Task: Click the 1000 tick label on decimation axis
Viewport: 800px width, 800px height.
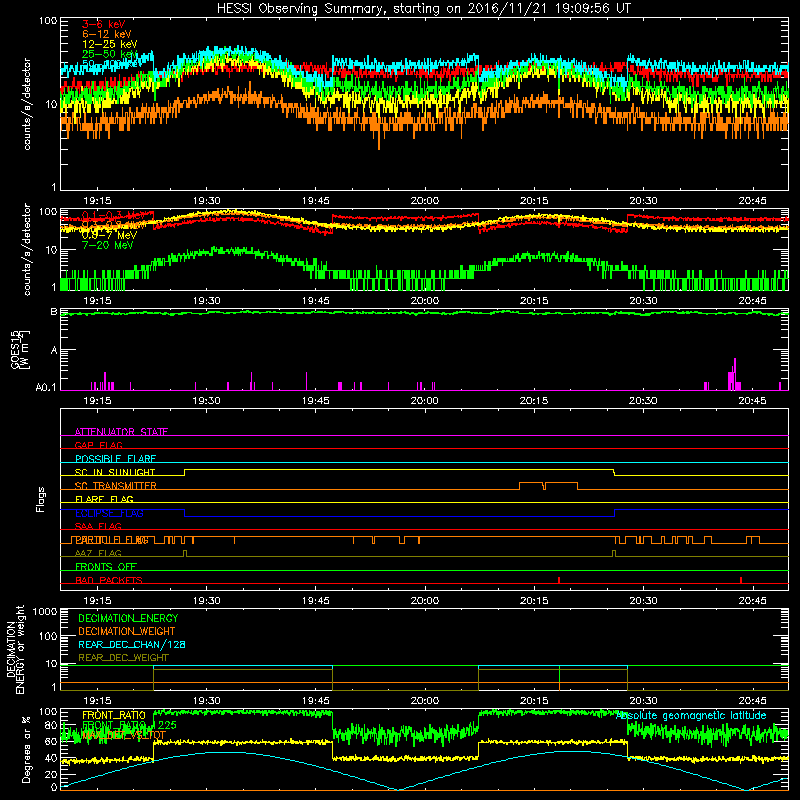Action: 45,611
